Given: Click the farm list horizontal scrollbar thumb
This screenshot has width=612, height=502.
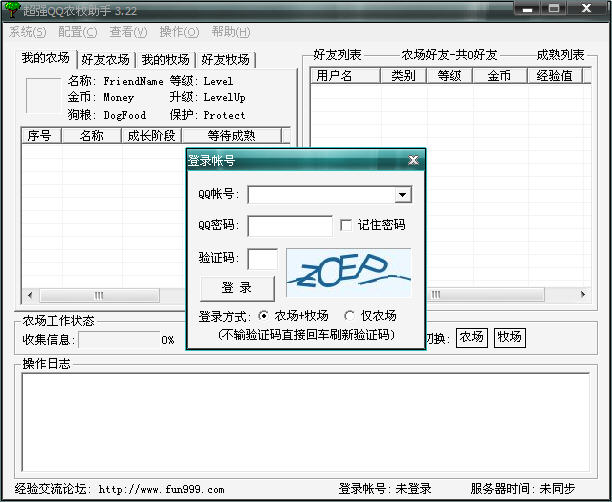Looking at the screenshot, I should 99,295.
